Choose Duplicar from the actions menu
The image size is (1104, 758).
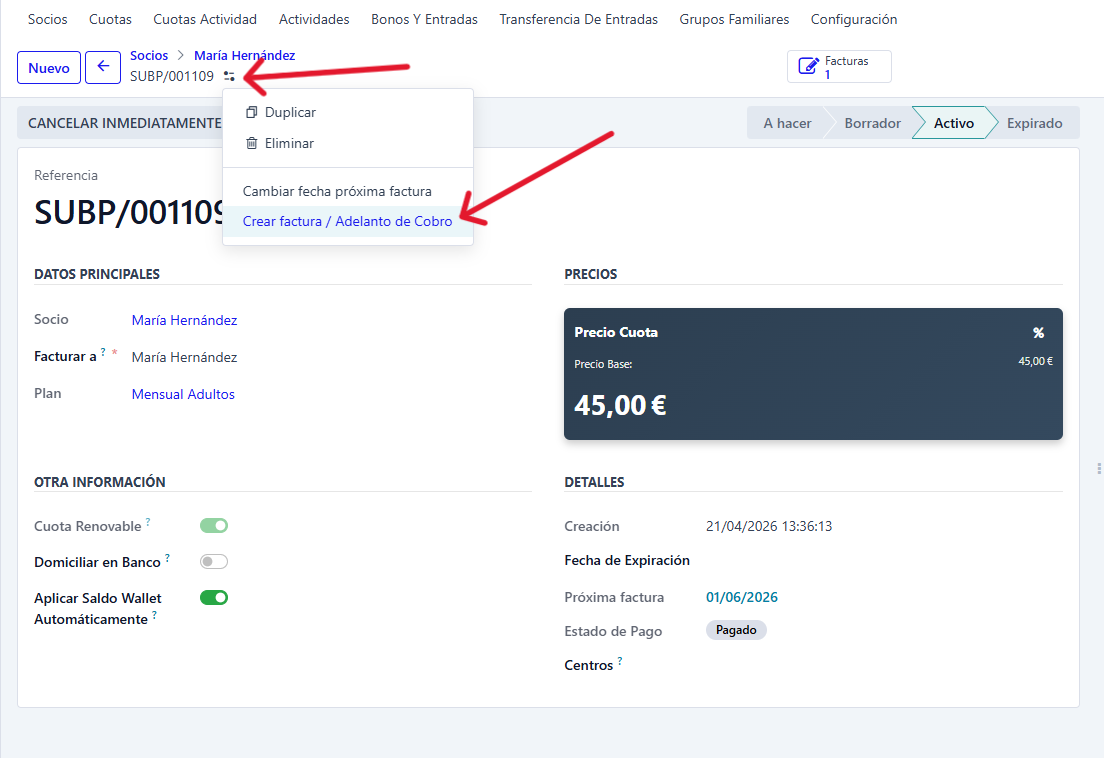290,113
